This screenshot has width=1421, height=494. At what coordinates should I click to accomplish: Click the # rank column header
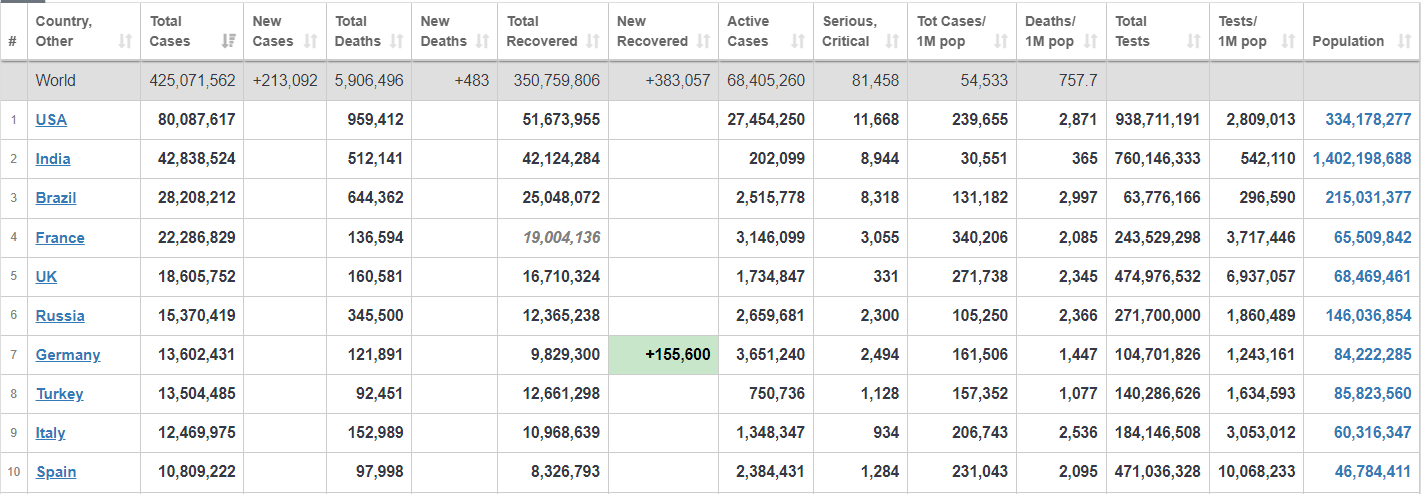click(13, 31)
